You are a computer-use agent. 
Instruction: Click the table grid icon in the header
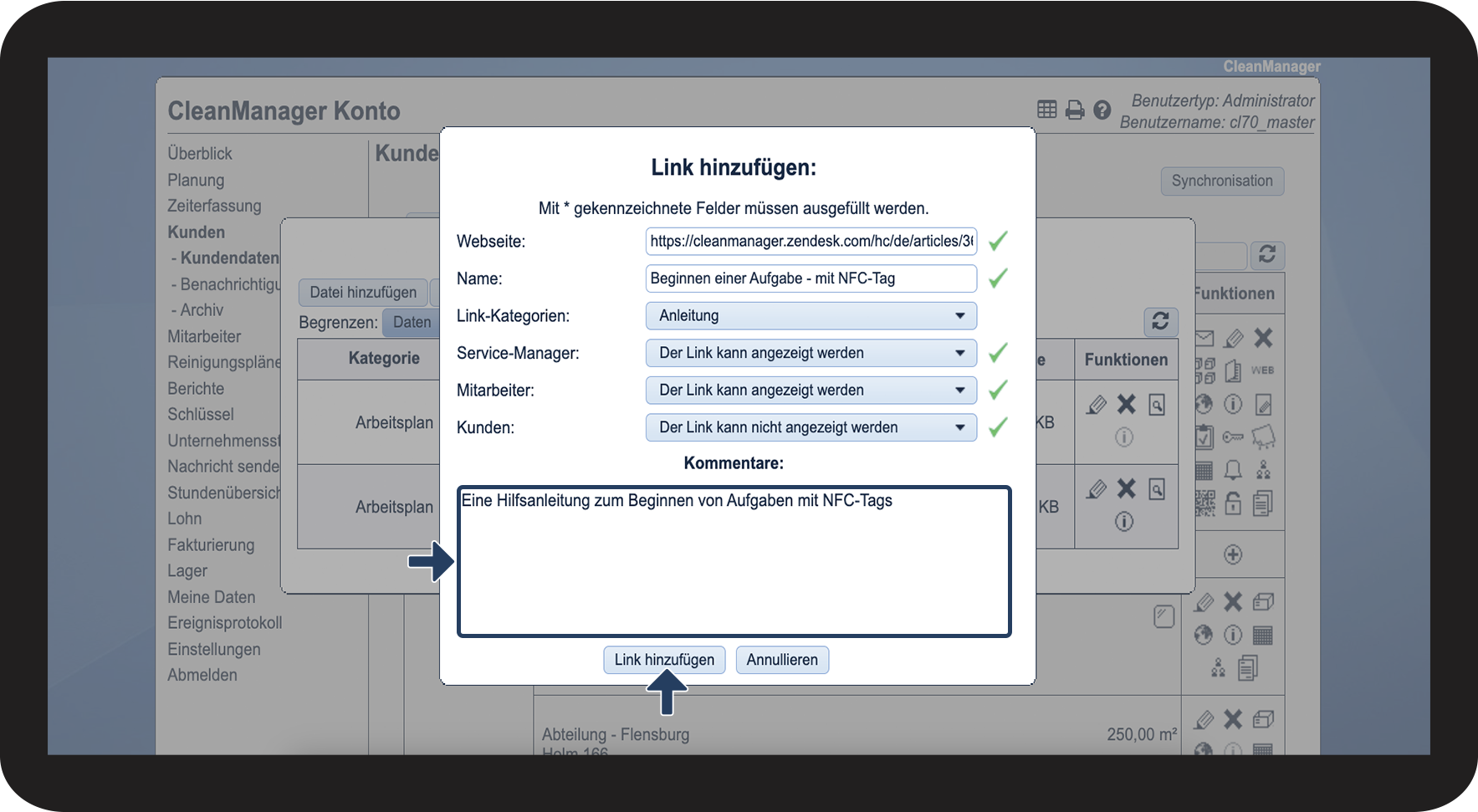pyautogui.click(x=1047, y=110)
